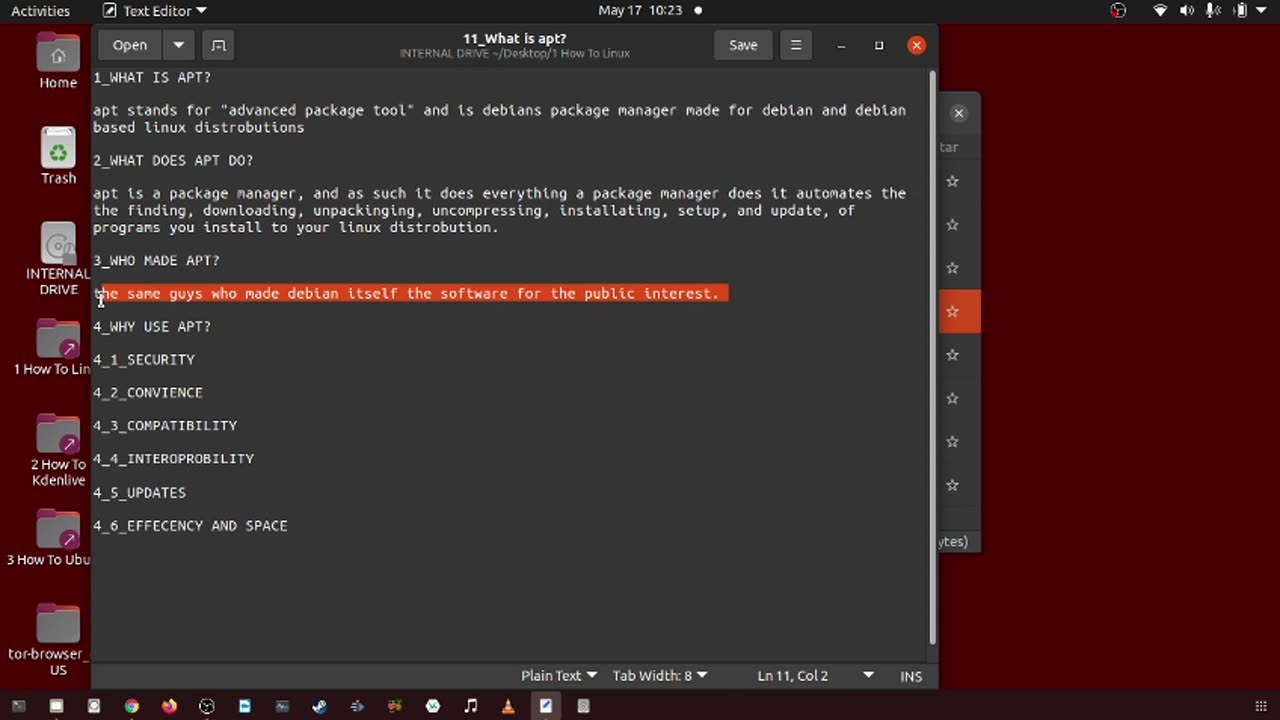1280x720 pixels.
Task: Open the music note player in dock
Action: click(471, 706)
